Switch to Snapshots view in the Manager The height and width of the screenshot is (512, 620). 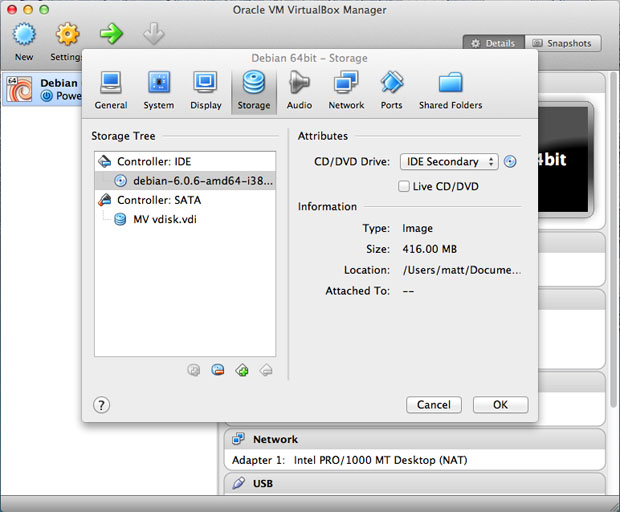click(x=563, y=43)
